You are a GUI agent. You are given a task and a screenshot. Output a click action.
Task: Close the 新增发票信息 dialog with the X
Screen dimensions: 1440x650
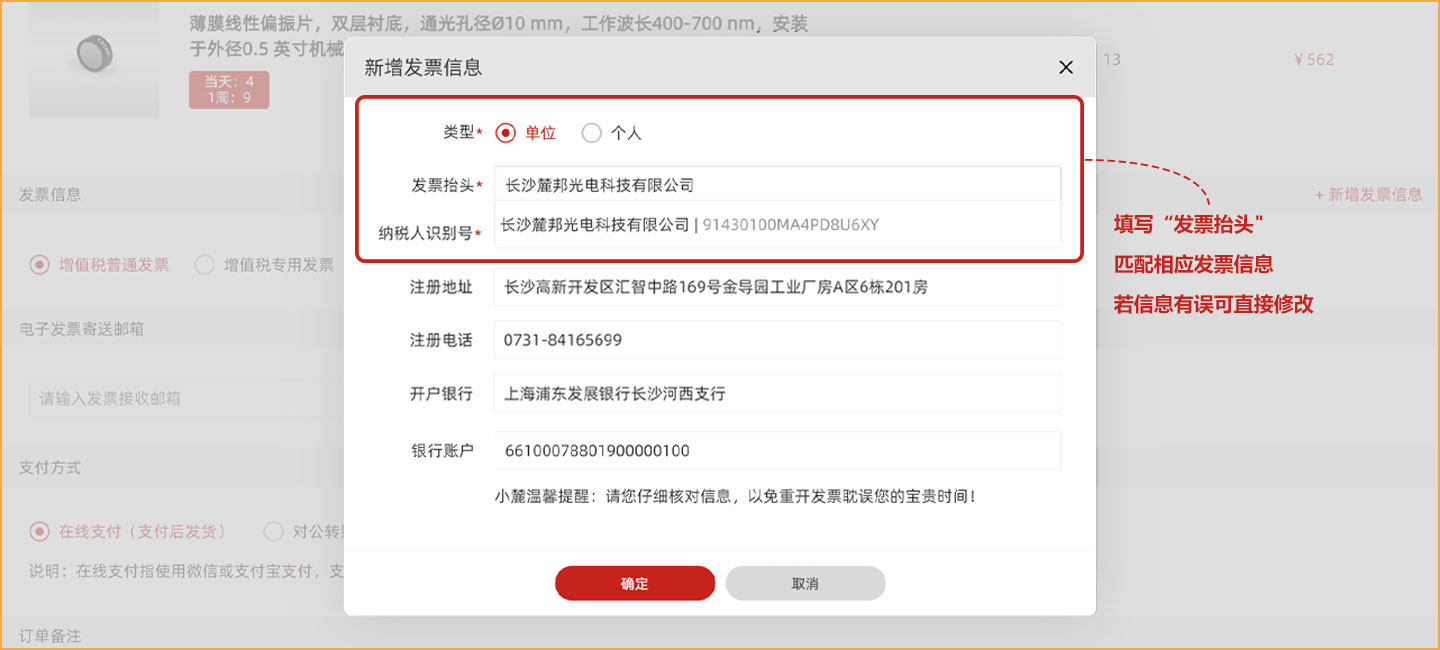(1066, 67)
